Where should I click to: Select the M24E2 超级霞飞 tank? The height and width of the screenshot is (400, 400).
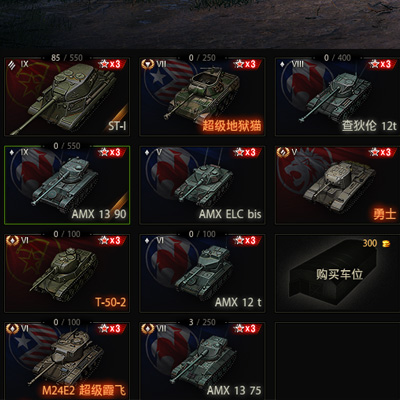(67, 361)
